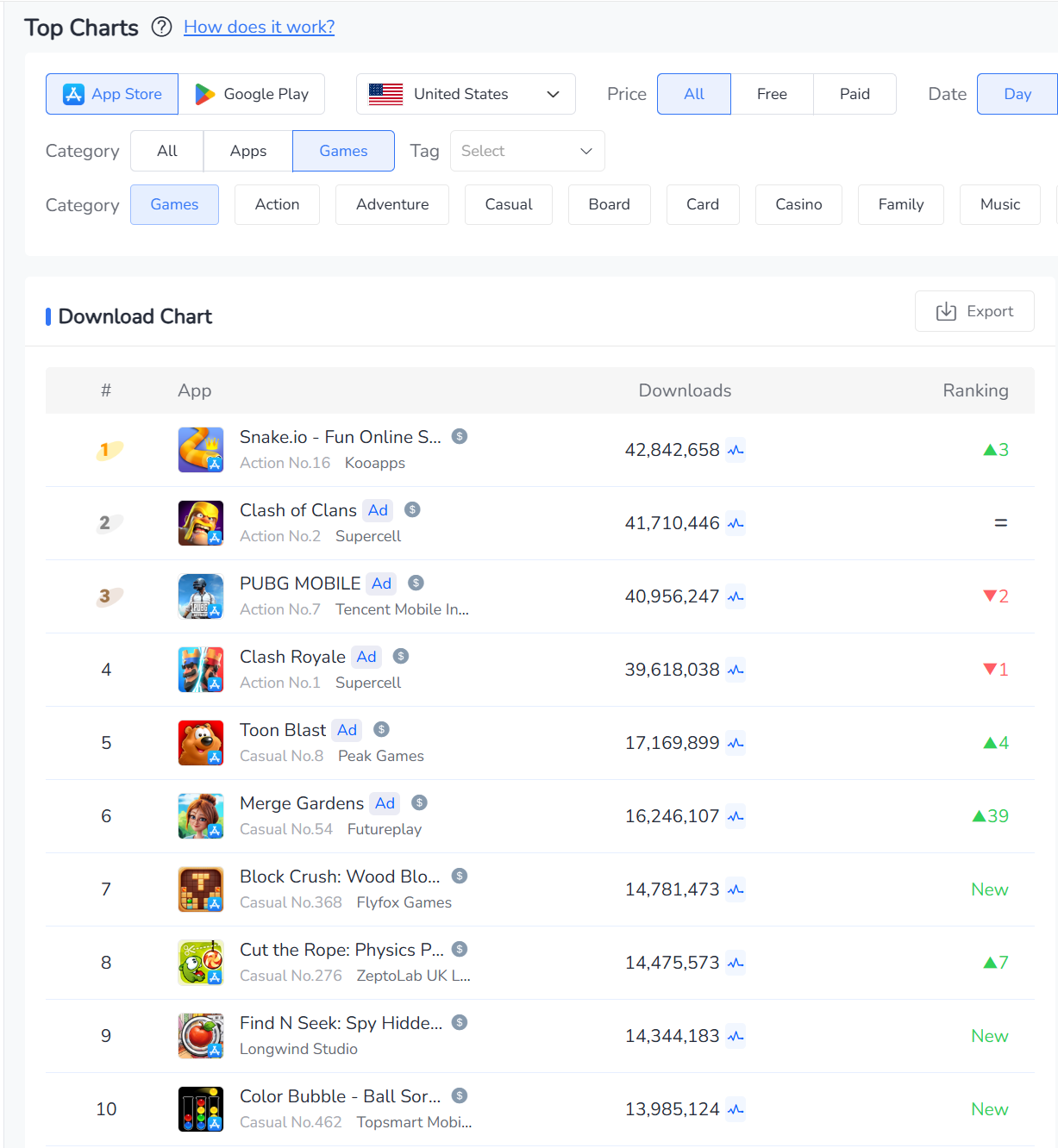Show download trend chart for Cut the Rope
The height and width of the screenshot is (1148, 1058).
click(736, 963)
